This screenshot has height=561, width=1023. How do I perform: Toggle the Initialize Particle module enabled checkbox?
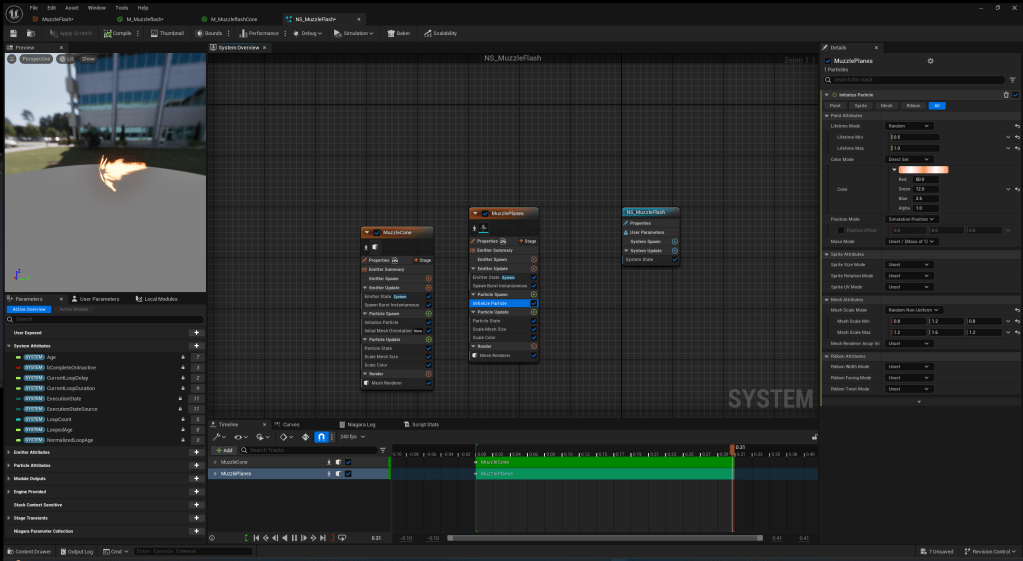coord(1016,95)
